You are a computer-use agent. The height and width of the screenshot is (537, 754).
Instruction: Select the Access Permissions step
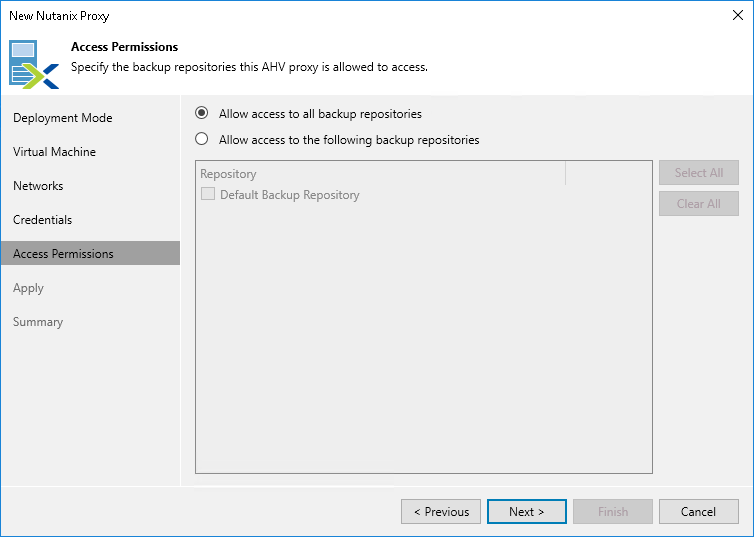click(90, 253)
